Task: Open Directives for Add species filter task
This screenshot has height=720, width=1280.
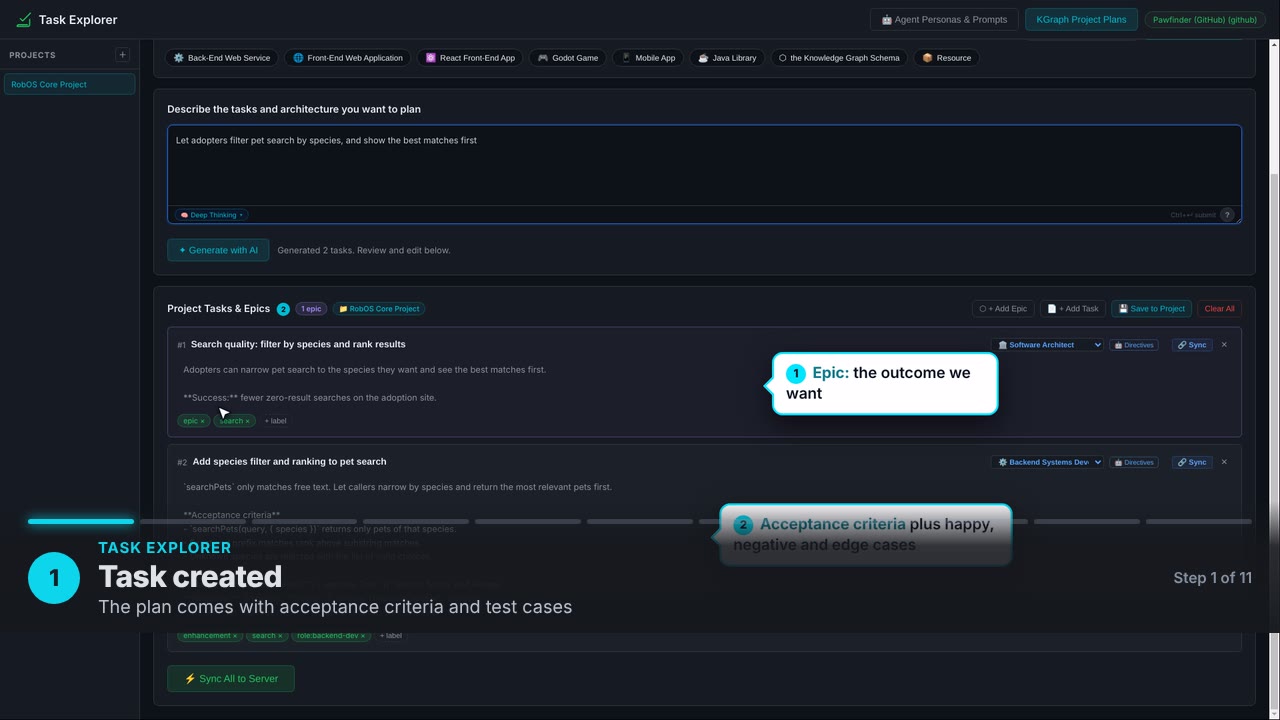Action: pyautogui.click(x=1134, y=462)
